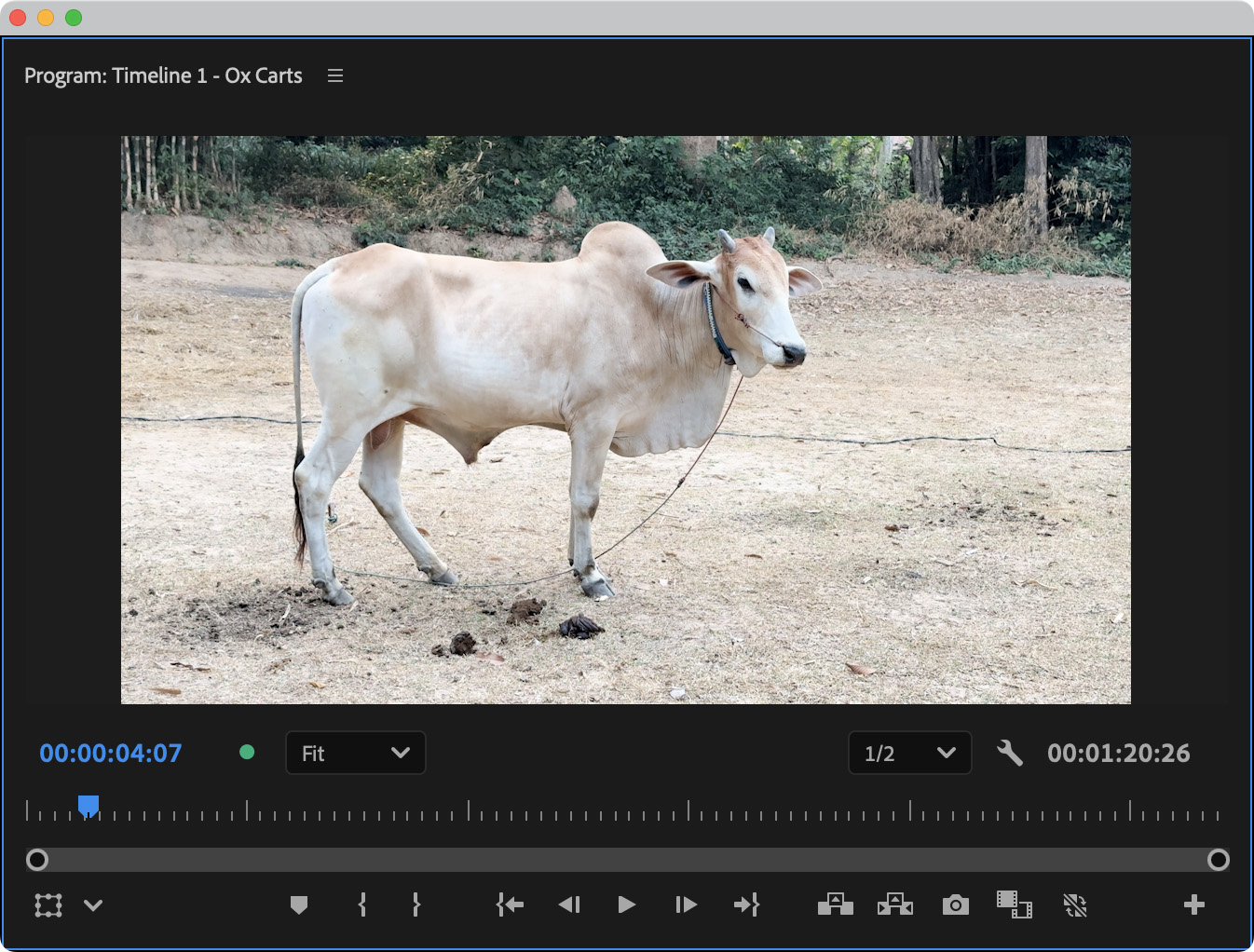Click Go to Out point
The width and height of the screenshot is (1254, 952).
tap(747, 904)
